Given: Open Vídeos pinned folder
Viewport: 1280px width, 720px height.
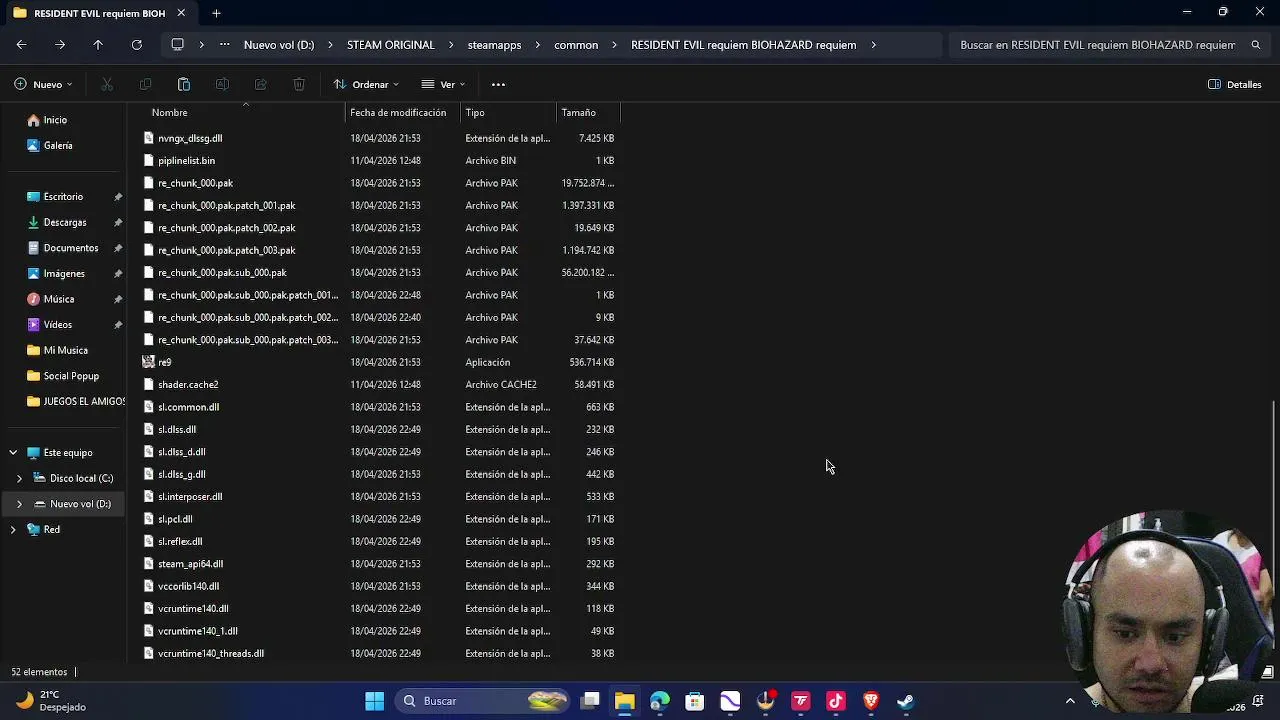Looking at the screenshot, I should tap(57, 325).
